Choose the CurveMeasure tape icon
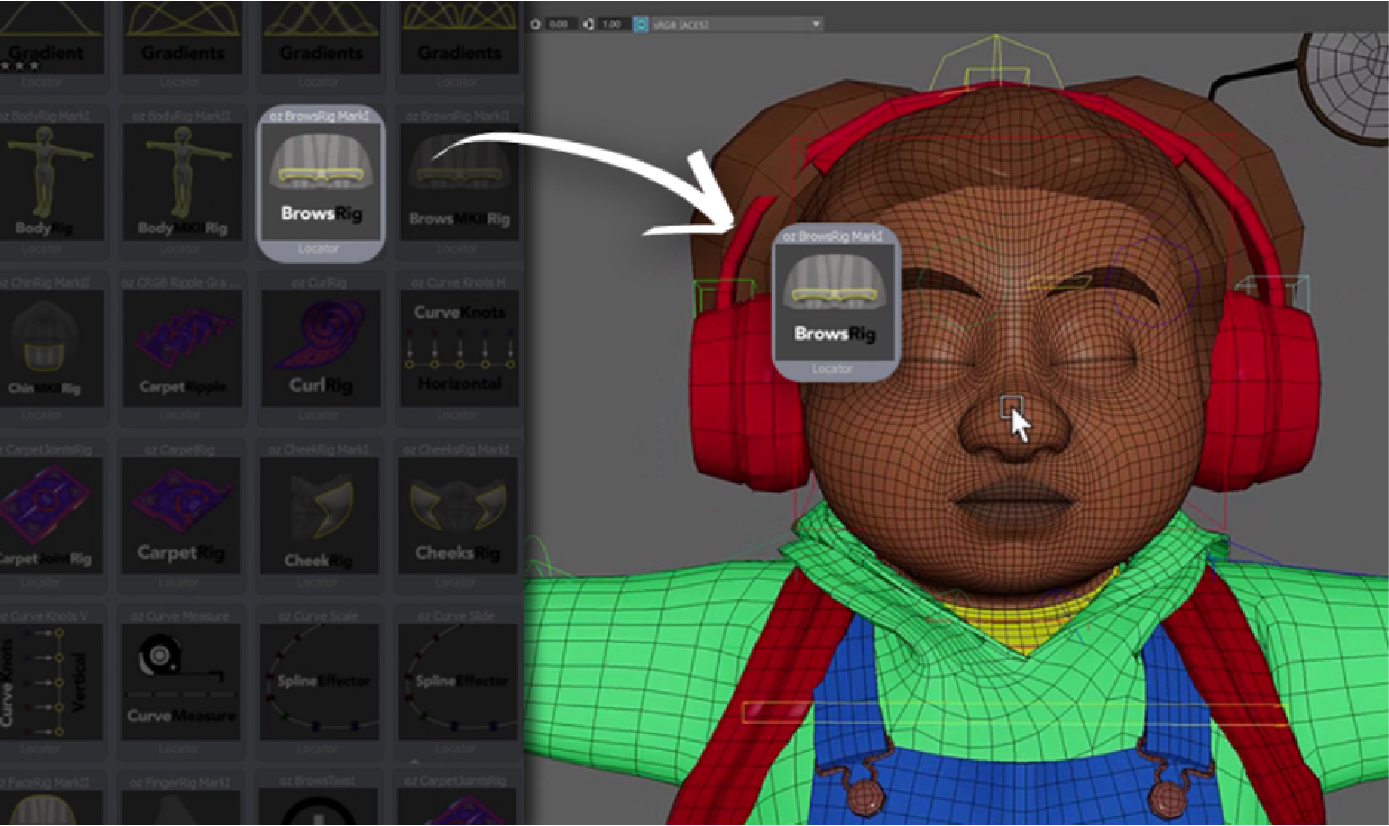1389x826 pixels. click(x=183, y=682)
